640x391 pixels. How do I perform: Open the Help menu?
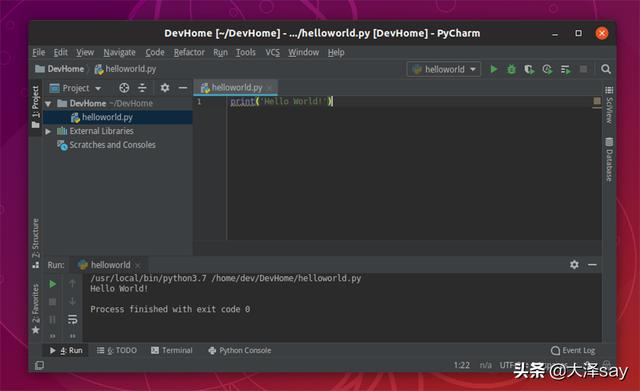pos(336,52)
